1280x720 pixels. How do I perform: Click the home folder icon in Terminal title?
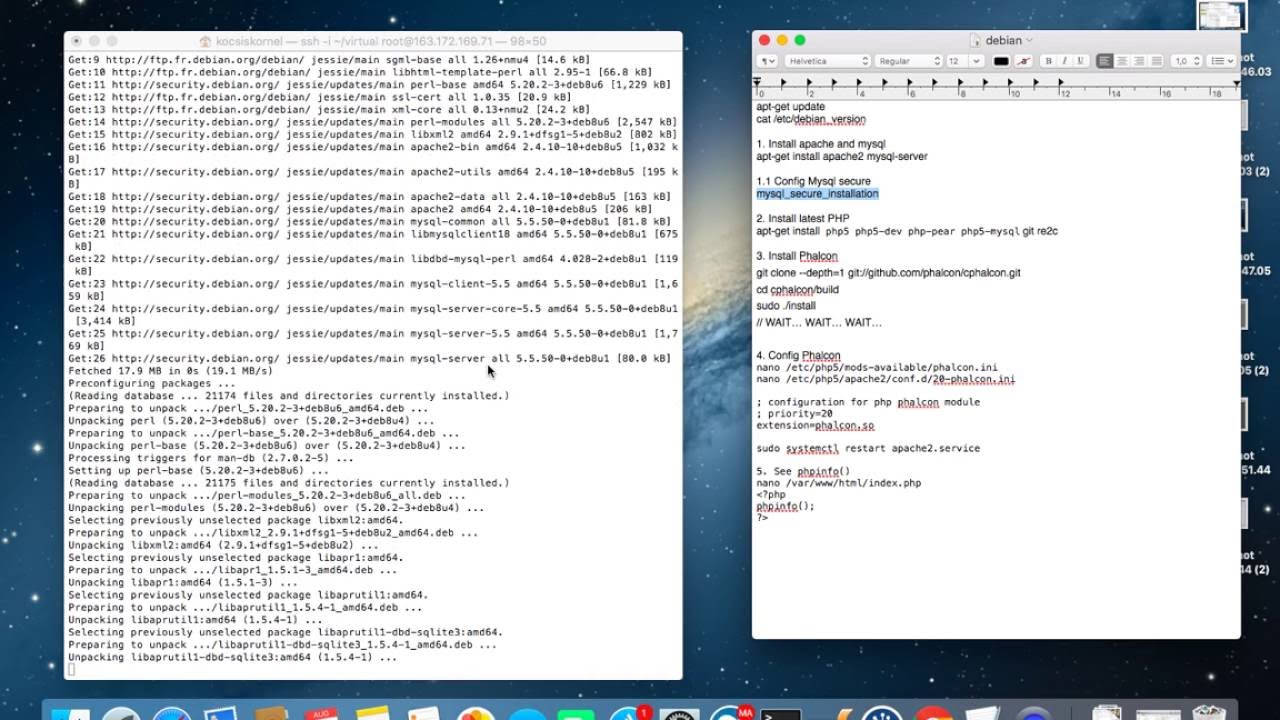click(205, 41)
